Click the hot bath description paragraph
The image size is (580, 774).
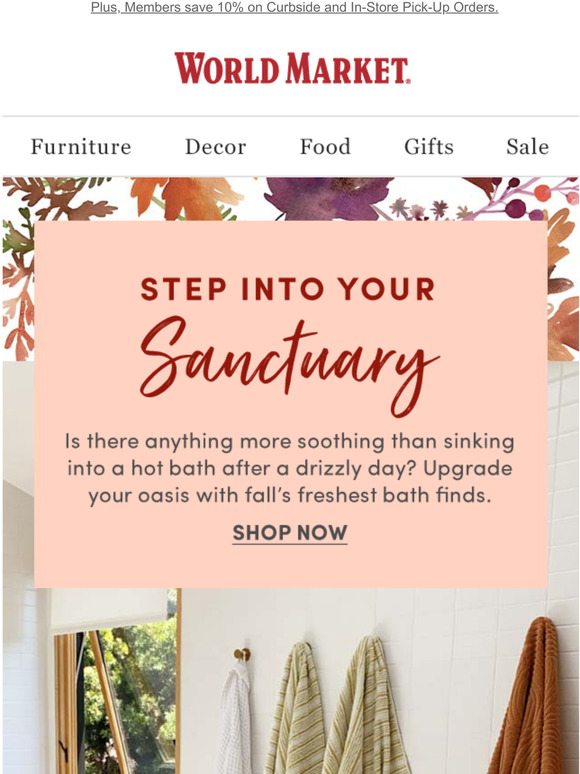click(290, 468)
